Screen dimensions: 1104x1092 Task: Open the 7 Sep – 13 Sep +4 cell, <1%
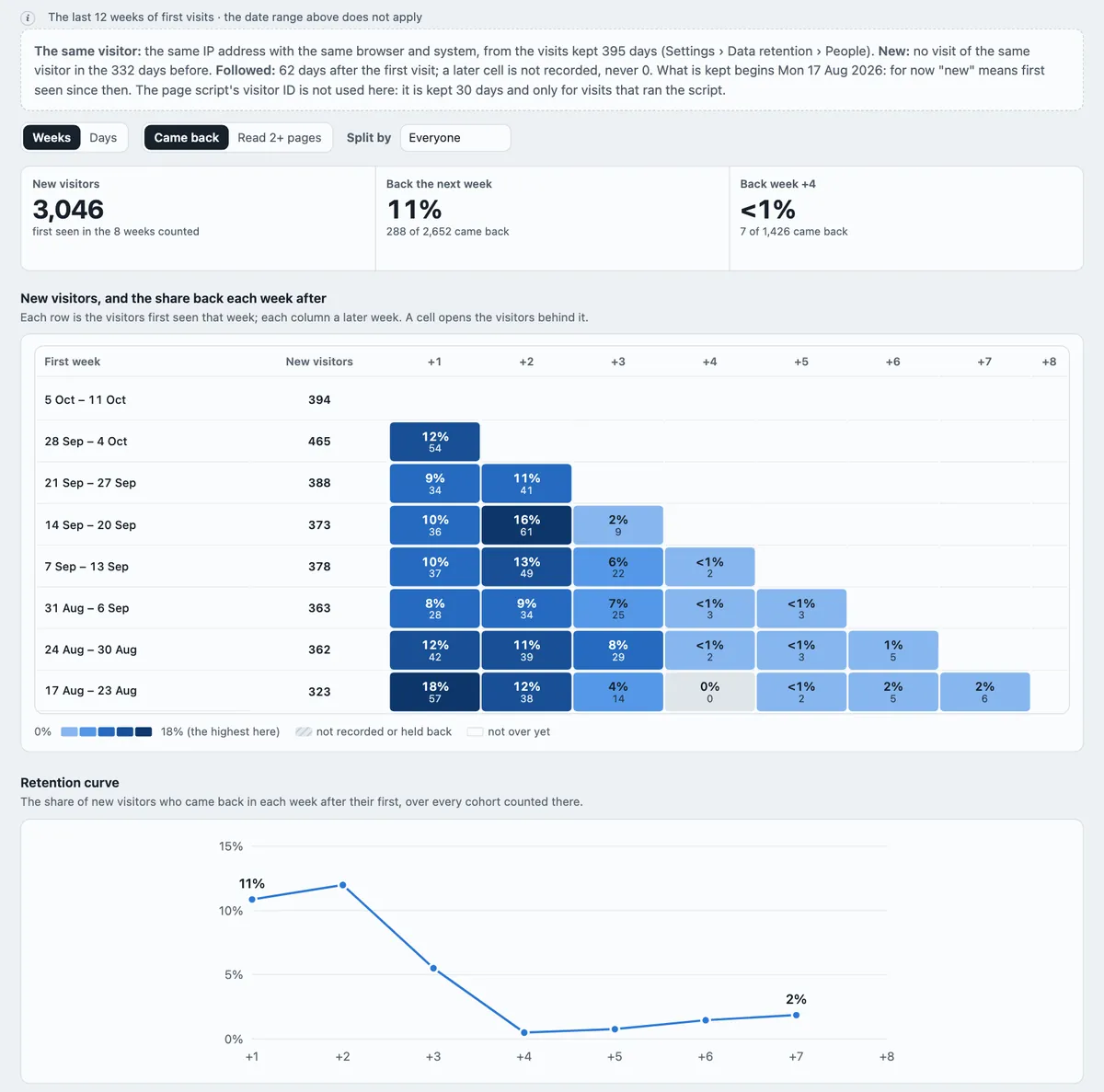[710, 567]
